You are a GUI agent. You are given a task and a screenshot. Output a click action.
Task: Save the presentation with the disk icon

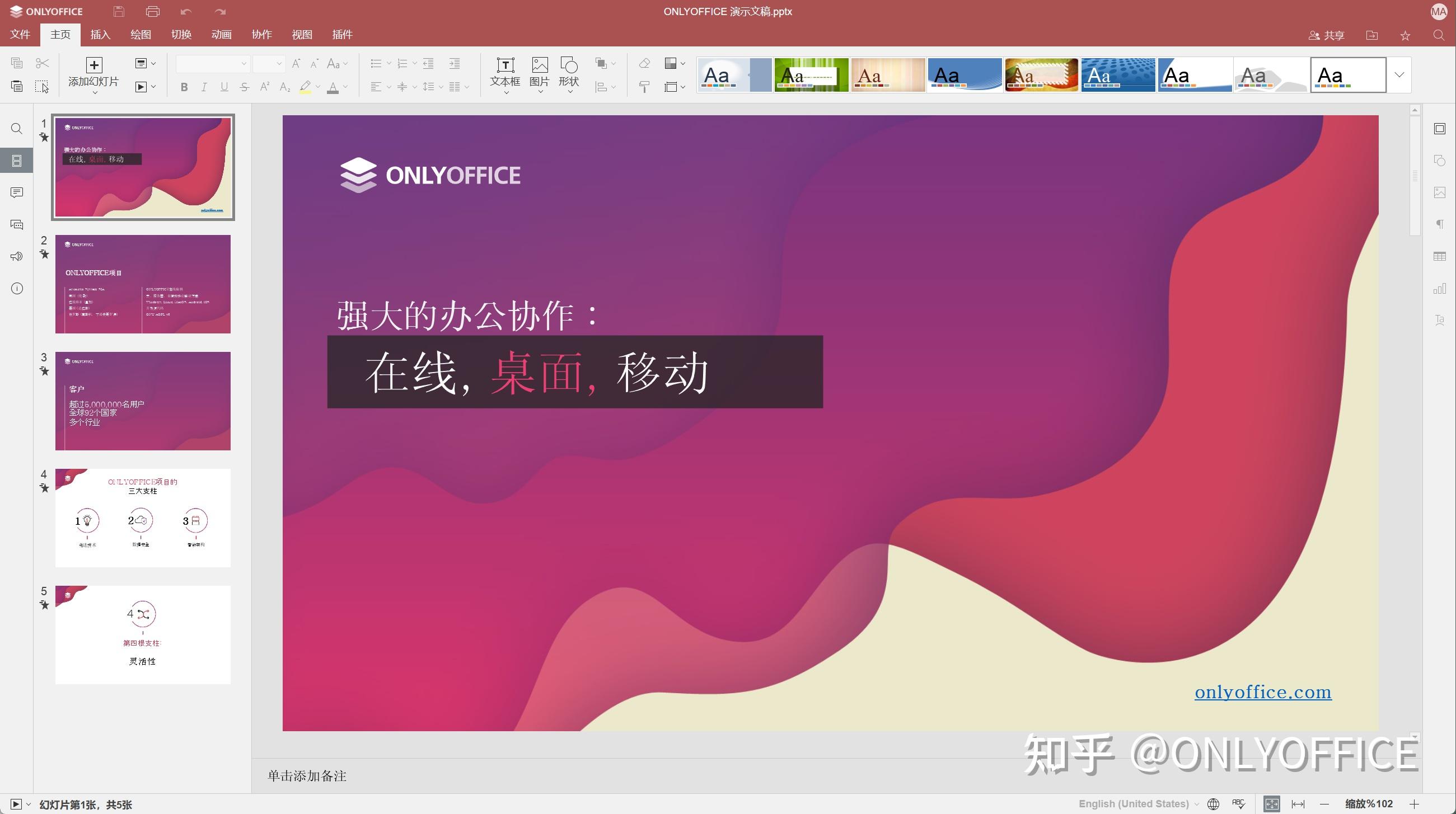point(119,11)
